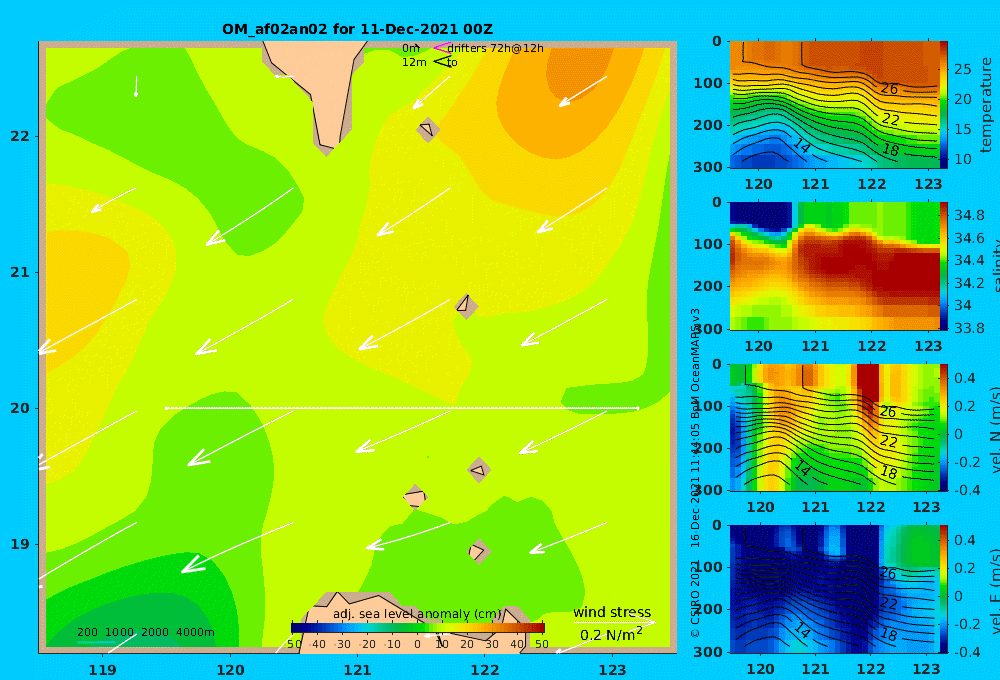Click the magenta drifter arrow legend symbol
Viewport: 1000px width, 680px height.
pos(441,48)
